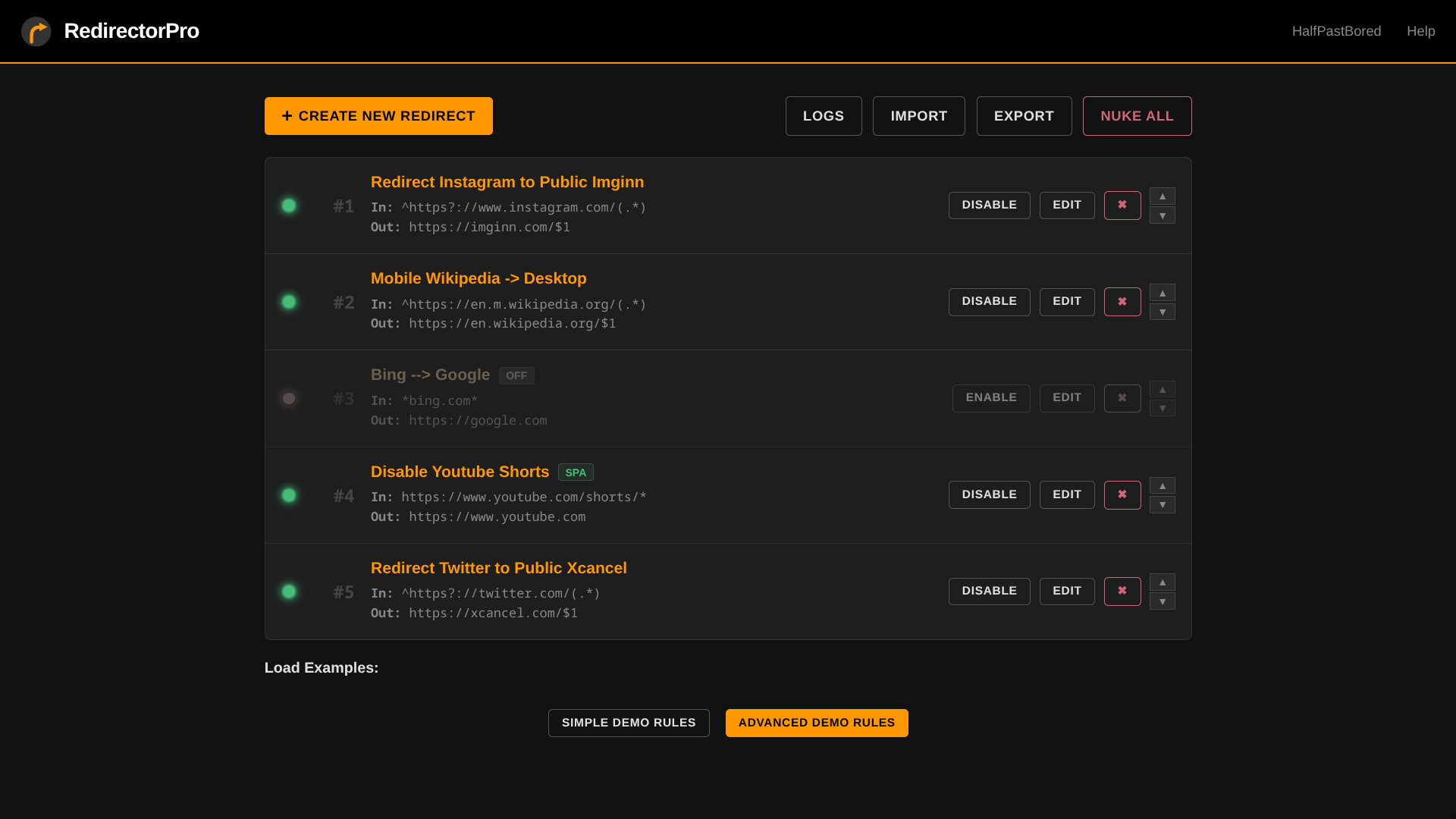
Task: Delete the Disable Youtube Shorts rule
Action: (1122, 495)
